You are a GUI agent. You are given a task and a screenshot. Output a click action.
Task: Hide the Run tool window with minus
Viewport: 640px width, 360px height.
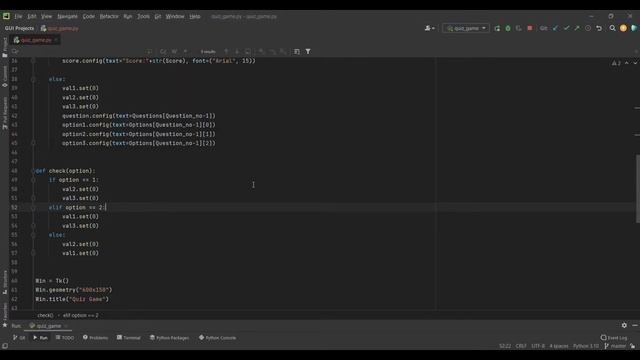tap(635, 325)
